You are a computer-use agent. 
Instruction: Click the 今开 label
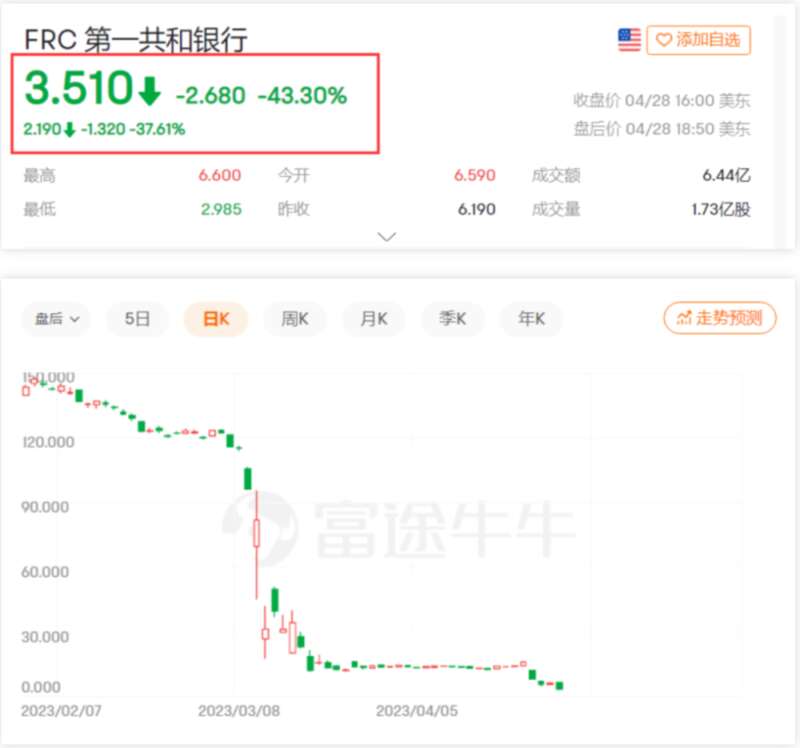(x=294, y=176)
